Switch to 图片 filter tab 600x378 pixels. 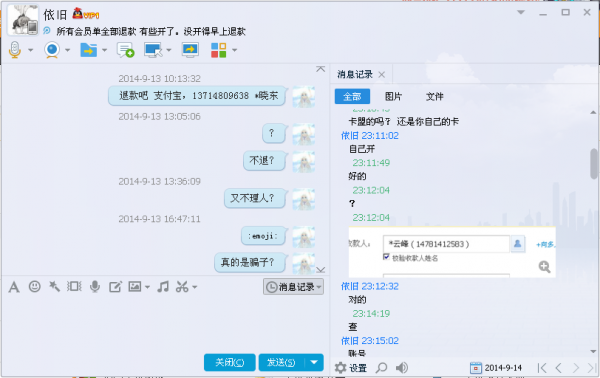393,96
